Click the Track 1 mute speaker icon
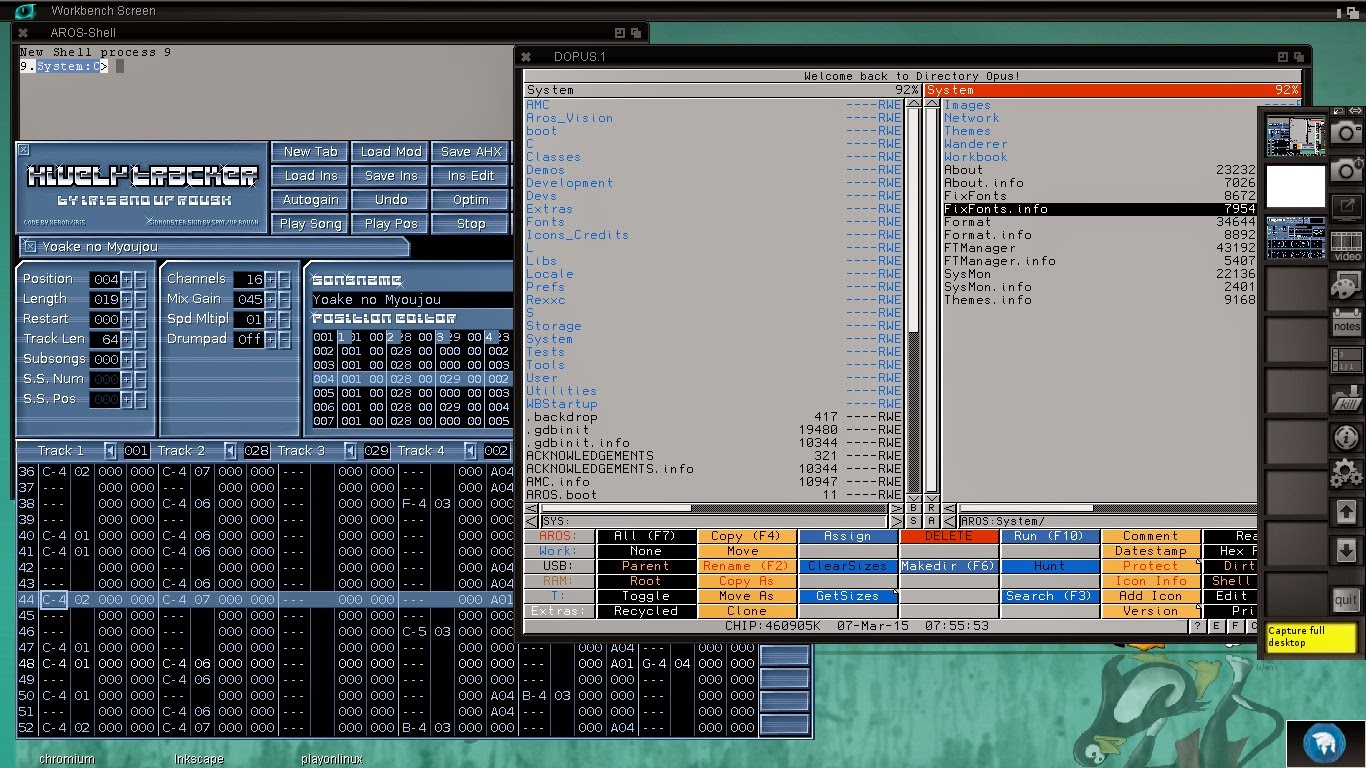Image resolution: width=1366 pixels, height=768 pixels. [110, 451]
